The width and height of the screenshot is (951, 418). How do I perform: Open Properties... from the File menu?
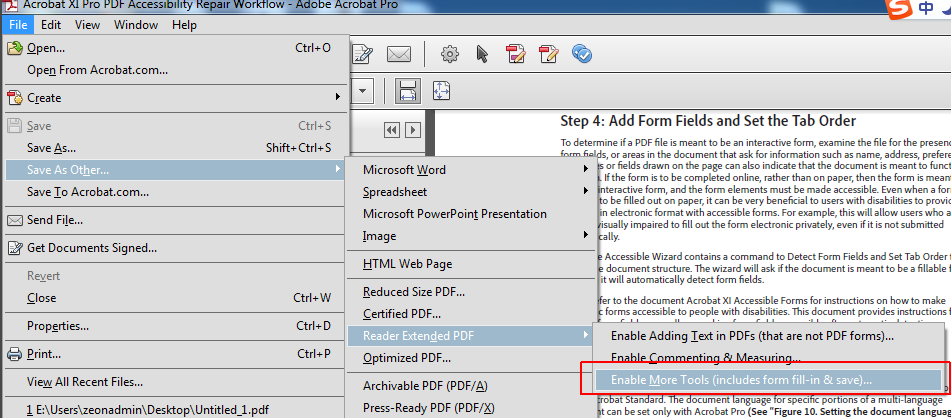tap(176, 326)
